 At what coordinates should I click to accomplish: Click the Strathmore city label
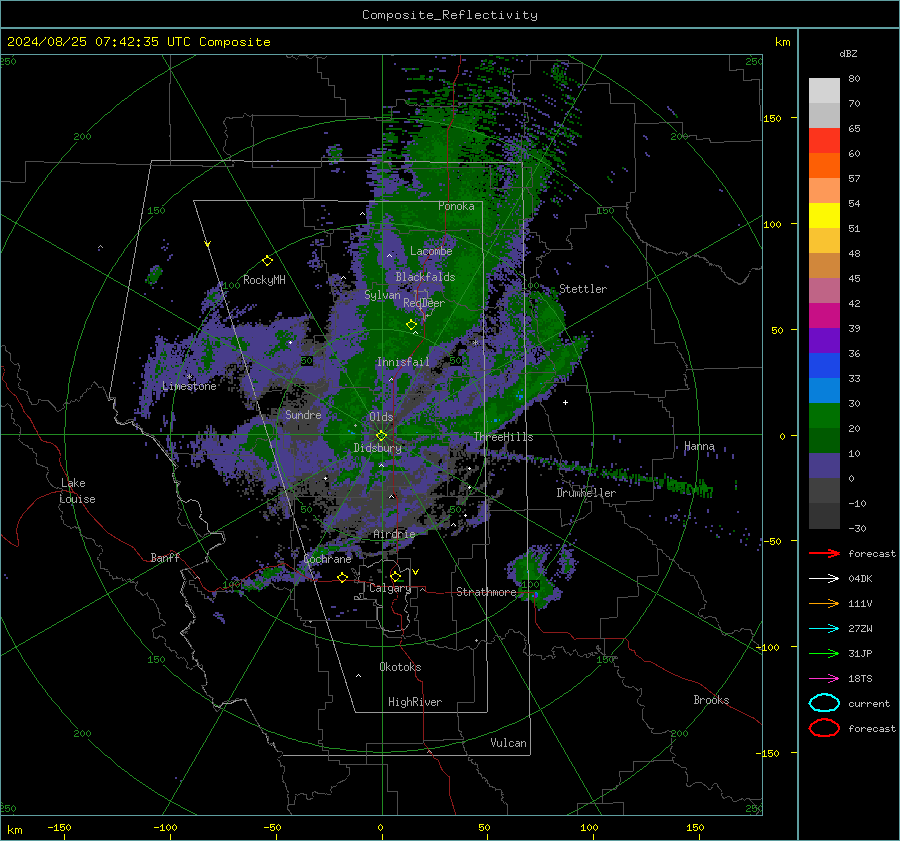click(x=487, y=592)
